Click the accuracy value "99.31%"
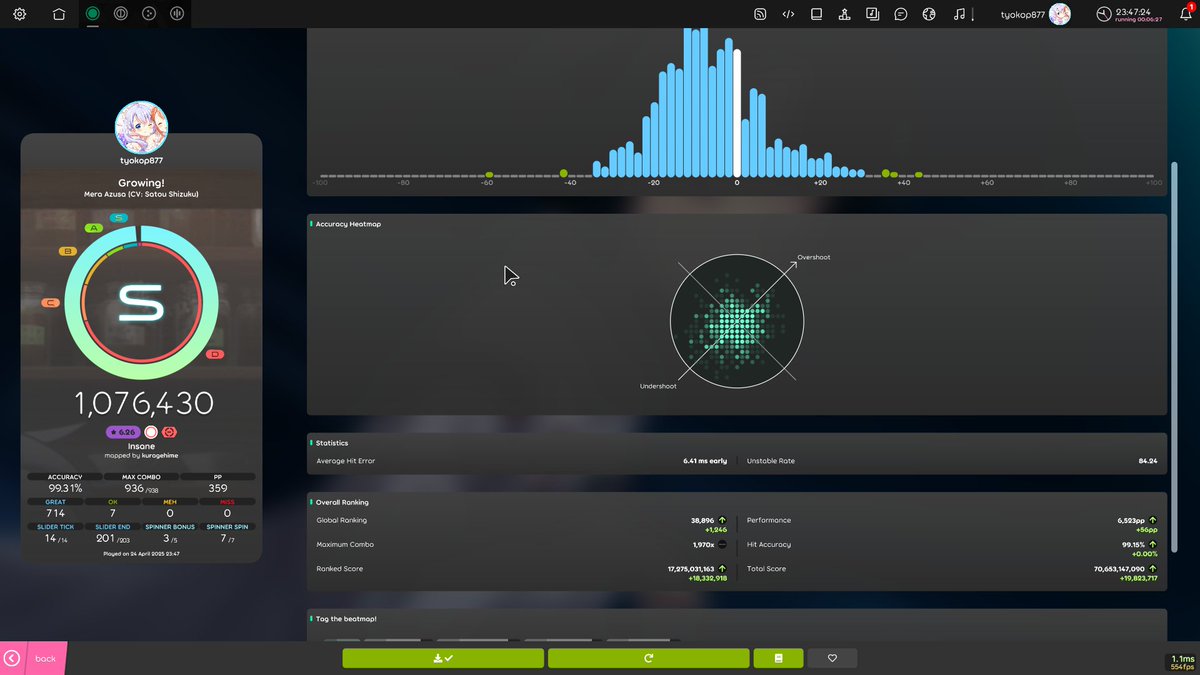1200x675 pixels. tap(66, 488)
